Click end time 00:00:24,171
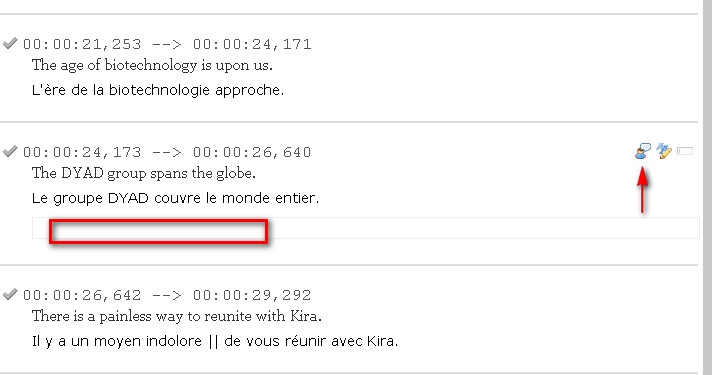The image size is (712, 375). tap(252, 44)
